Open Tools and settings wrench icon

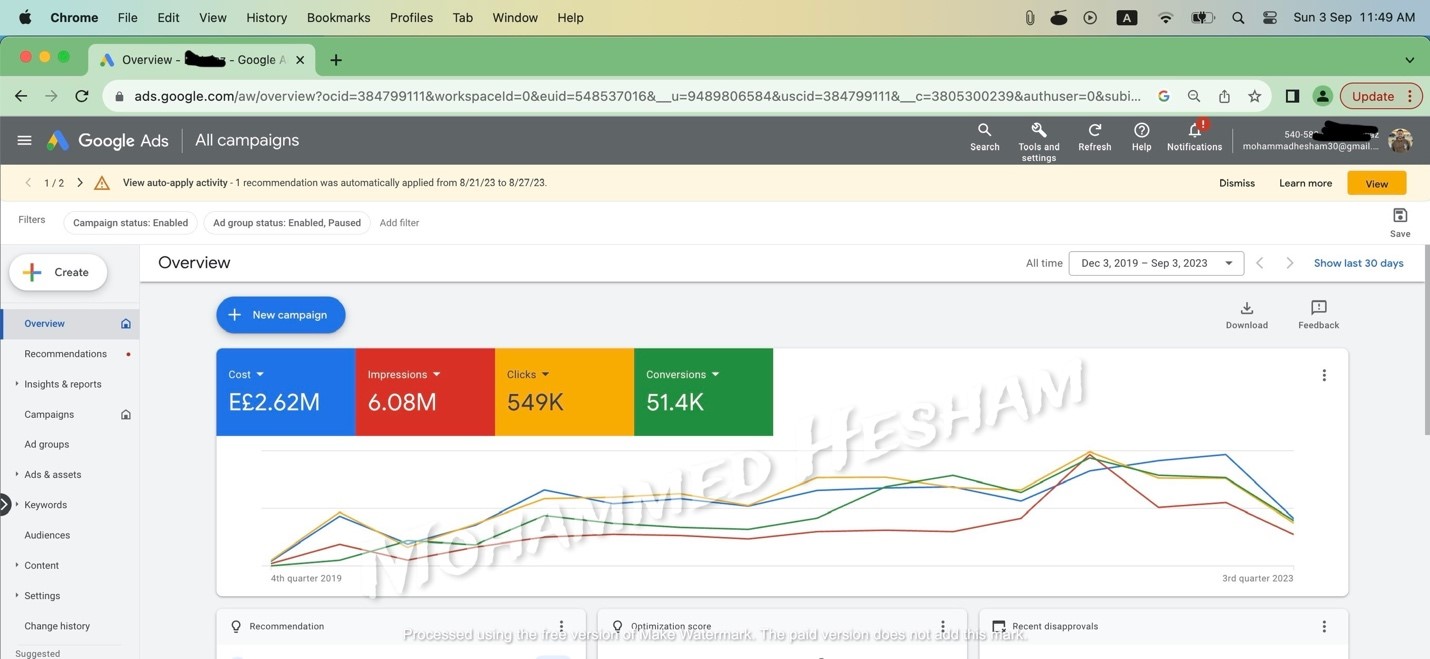coord(1038,131)
